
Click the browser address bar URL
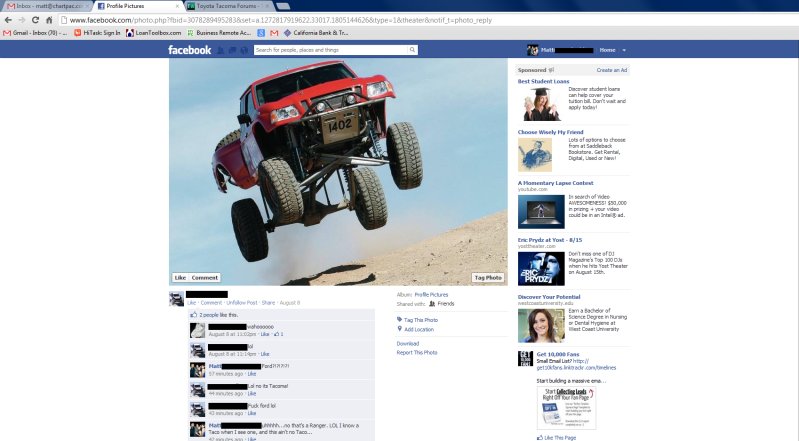tap(281, 20)
